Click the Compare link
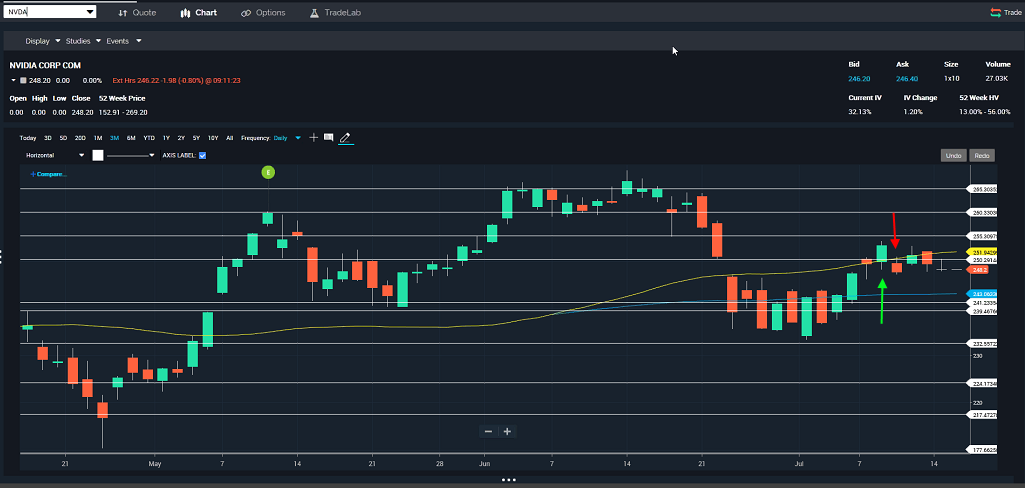Image resolution: width=1025 pixels, height=488 pixels. pyautogui.click(x=48, y=174)
